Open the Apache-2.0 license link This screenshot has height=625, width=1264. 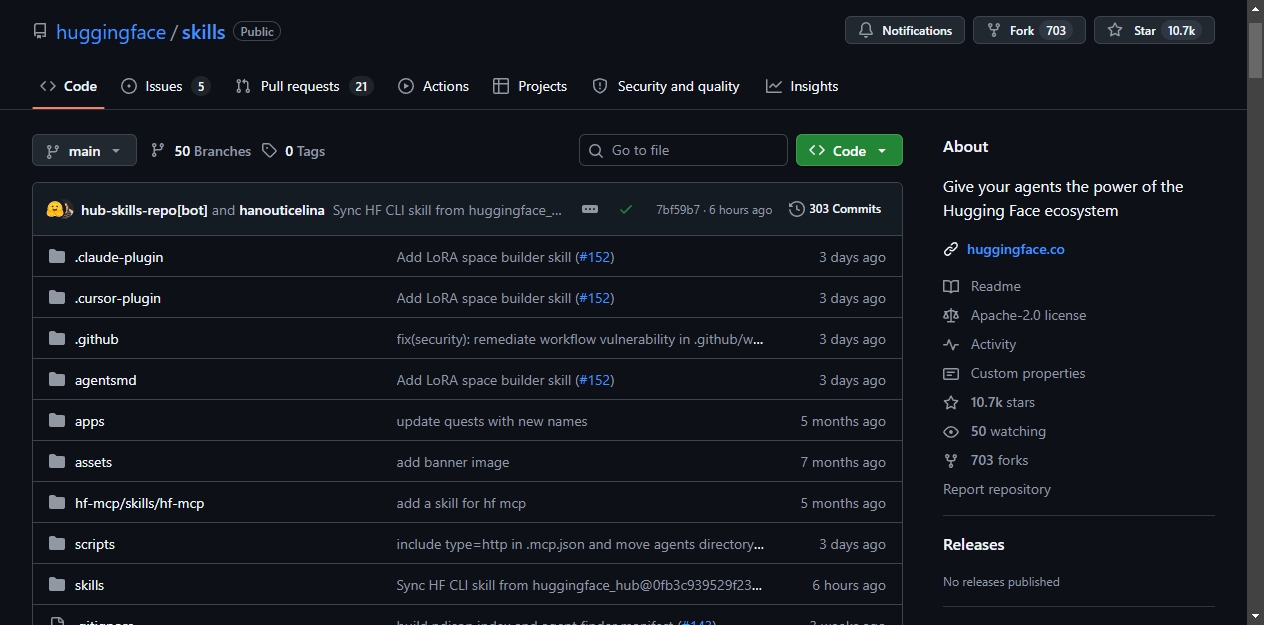(x=1028, y=315)
